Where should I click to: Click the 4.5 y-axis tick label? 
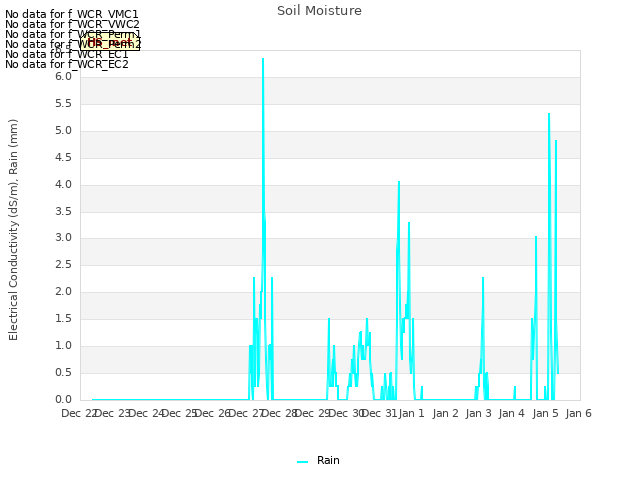[x=63, y=158]
